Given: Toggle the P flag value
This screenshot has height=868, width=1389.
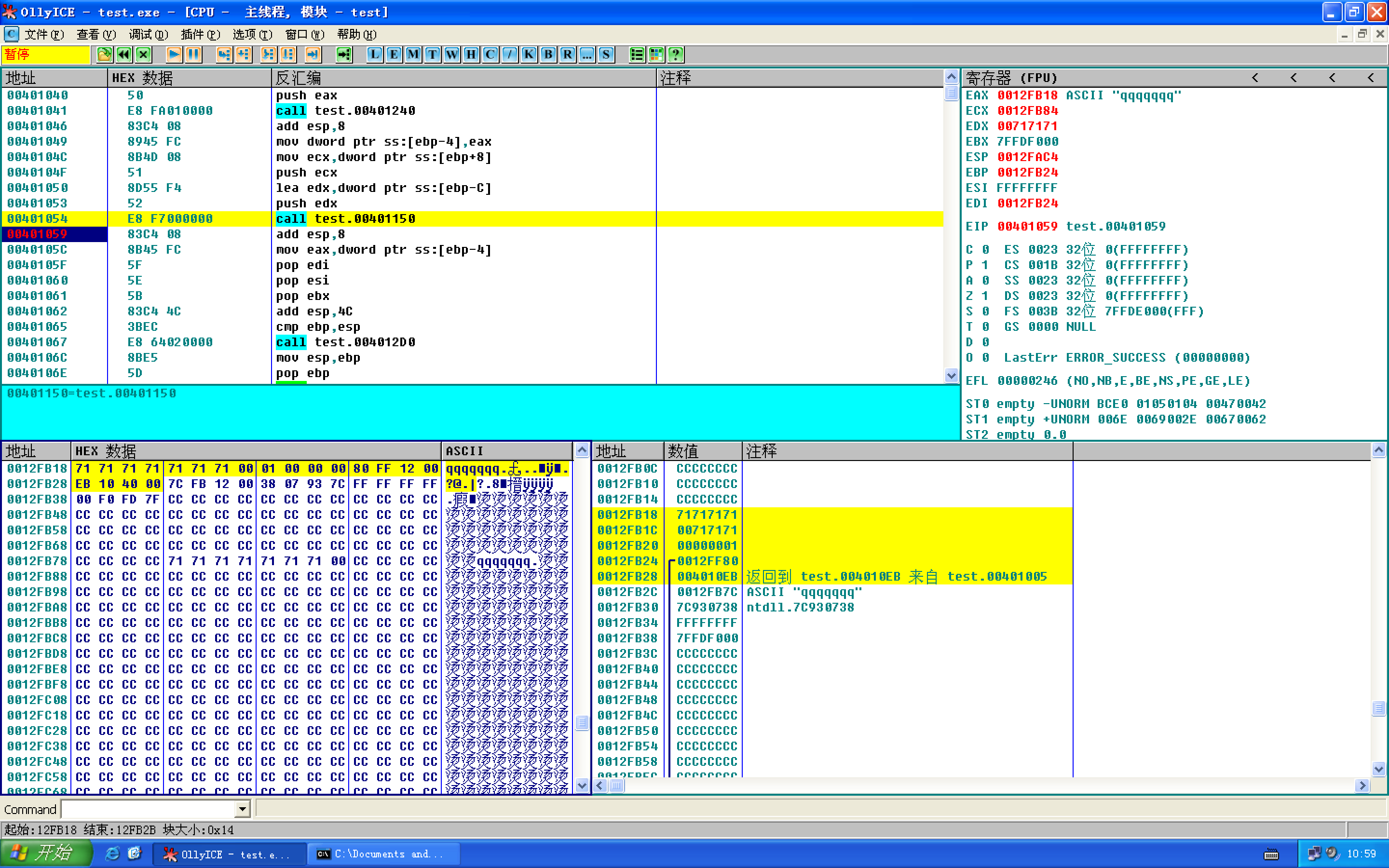Looking at the screenshot, I should tap(985, 265).
